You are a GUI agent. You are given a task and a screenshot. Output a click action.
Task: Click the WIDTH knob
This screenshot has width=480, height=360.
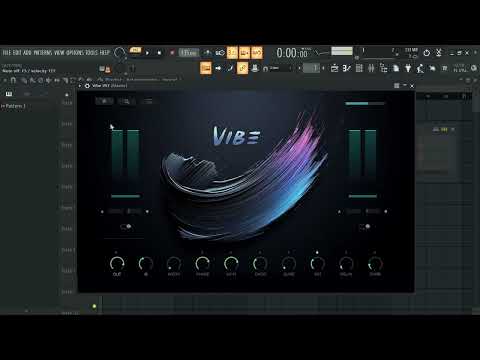174,264
